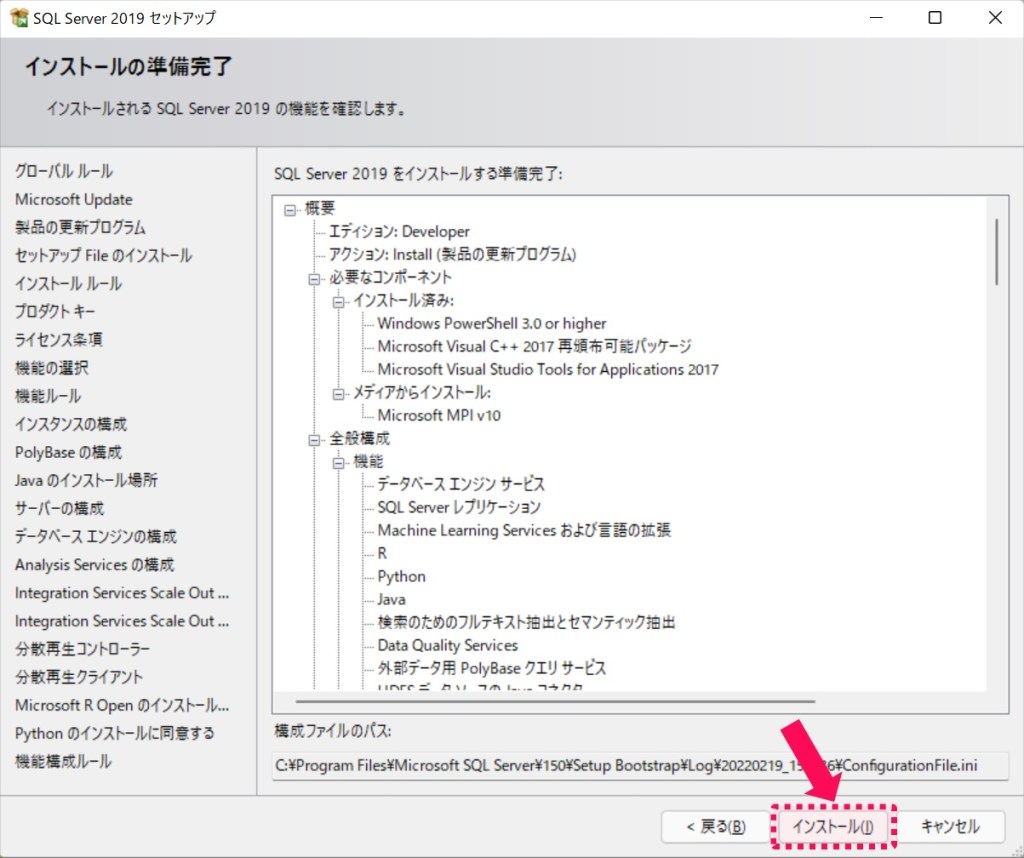Close the SQL Server 2019 setup window
The height and width of the screenshot is (858, 1024).
coord(995,18)
